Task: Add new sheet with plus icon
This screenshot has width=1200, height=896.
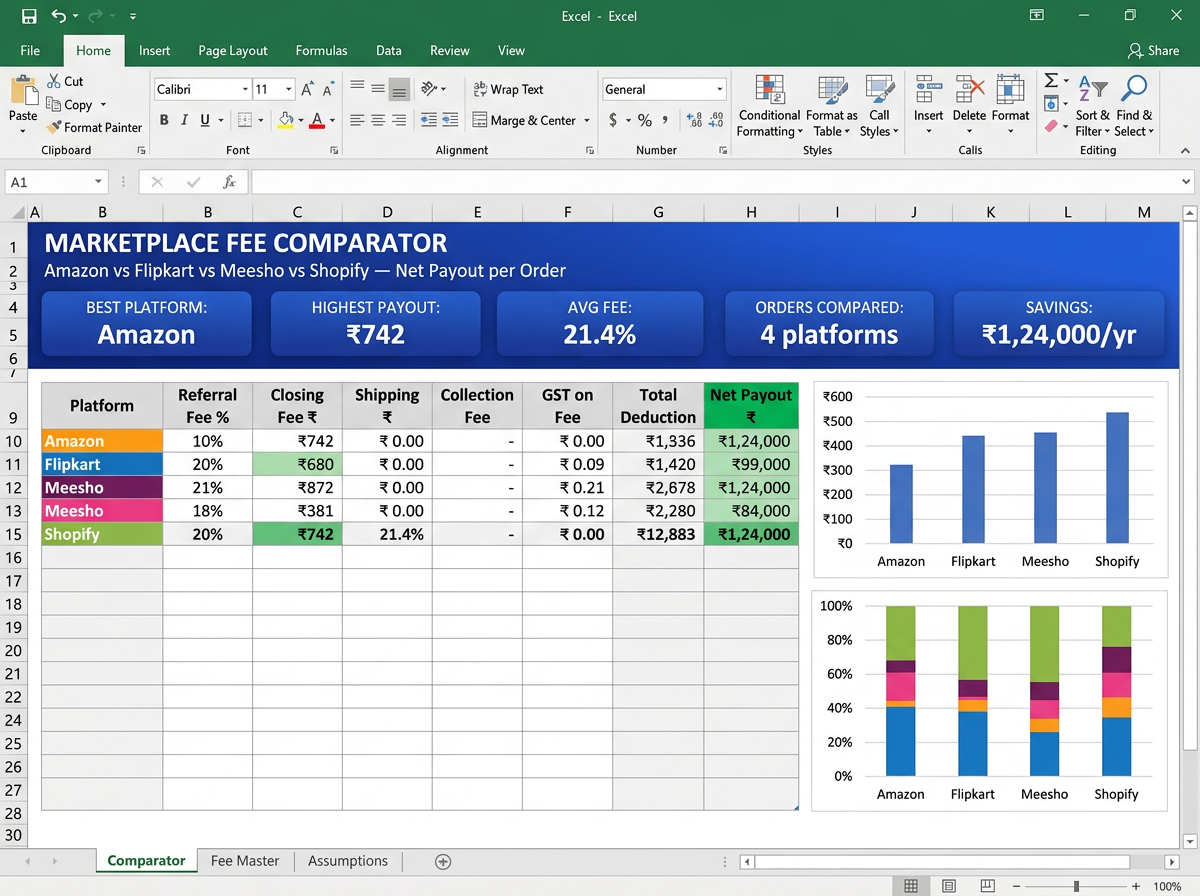Action: (444, 861)
